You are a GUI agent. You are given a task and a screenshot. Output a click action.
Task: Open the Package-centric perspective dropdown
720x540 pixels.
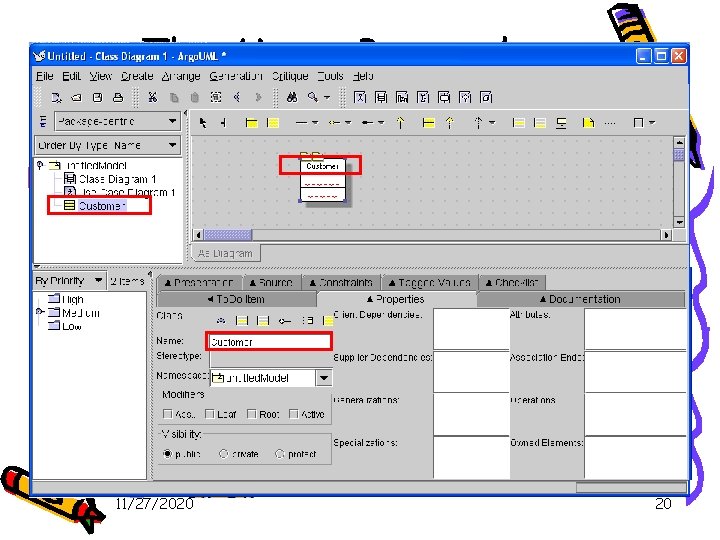pos(118,122)
